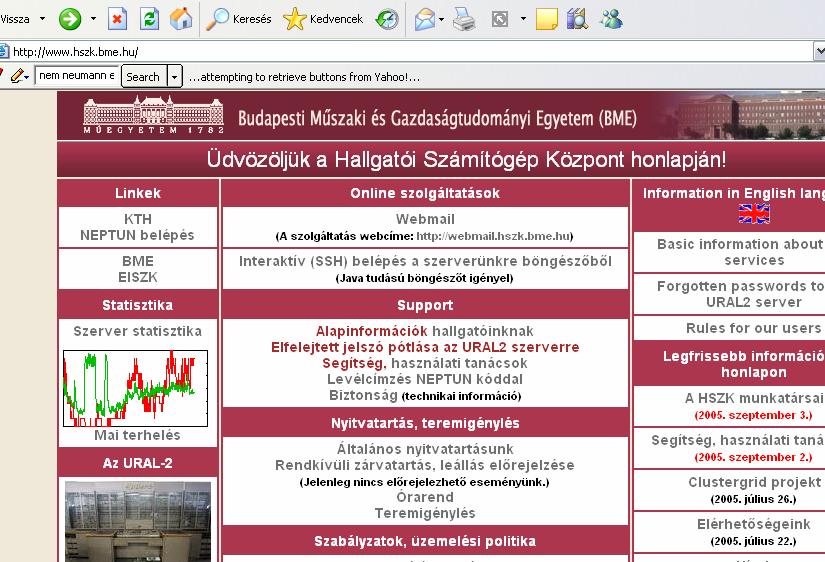Open Általános nyitvatartásunk link
The width and height of the screenshot is (825, 562).
click(425, 449)
